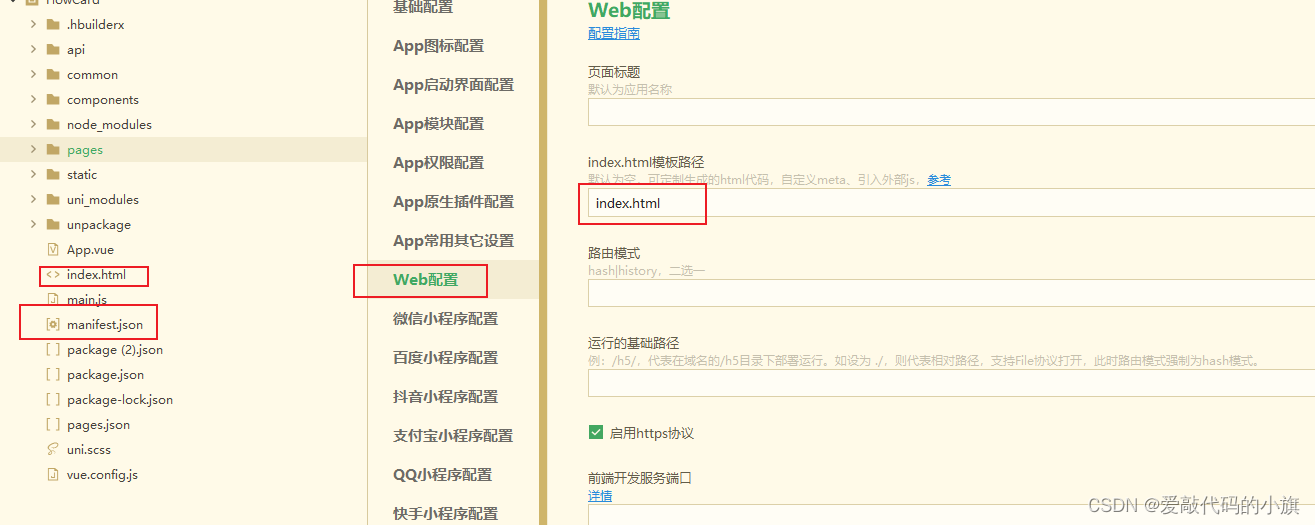This screenshot has height=525, width=1315.
Task: Expand the unpackage folder arrow
Action: click(x=33, y=224)
